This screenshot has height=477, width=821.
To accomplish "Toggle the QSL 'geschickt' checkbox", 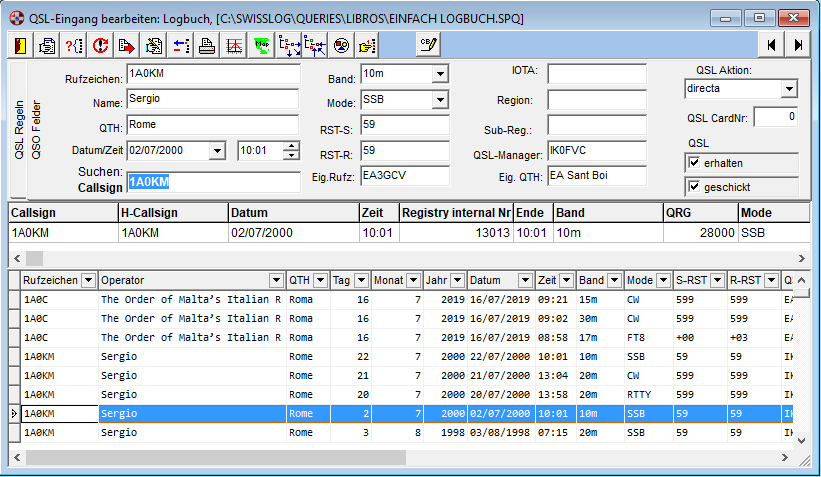I will click(x=695, y=186).
